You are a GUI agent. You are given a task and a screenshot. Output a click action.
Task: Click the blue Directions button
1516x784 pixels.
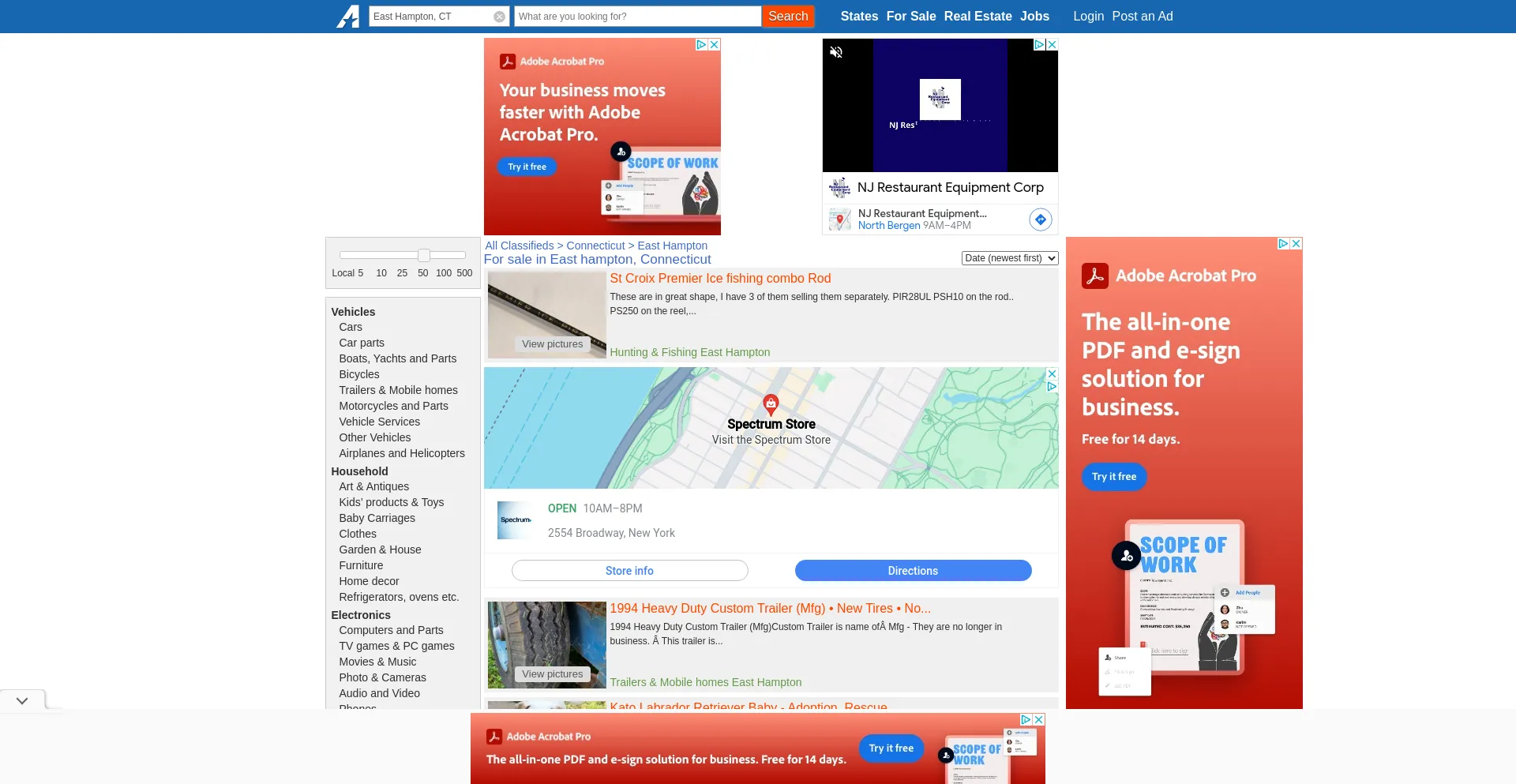[913, 571]
